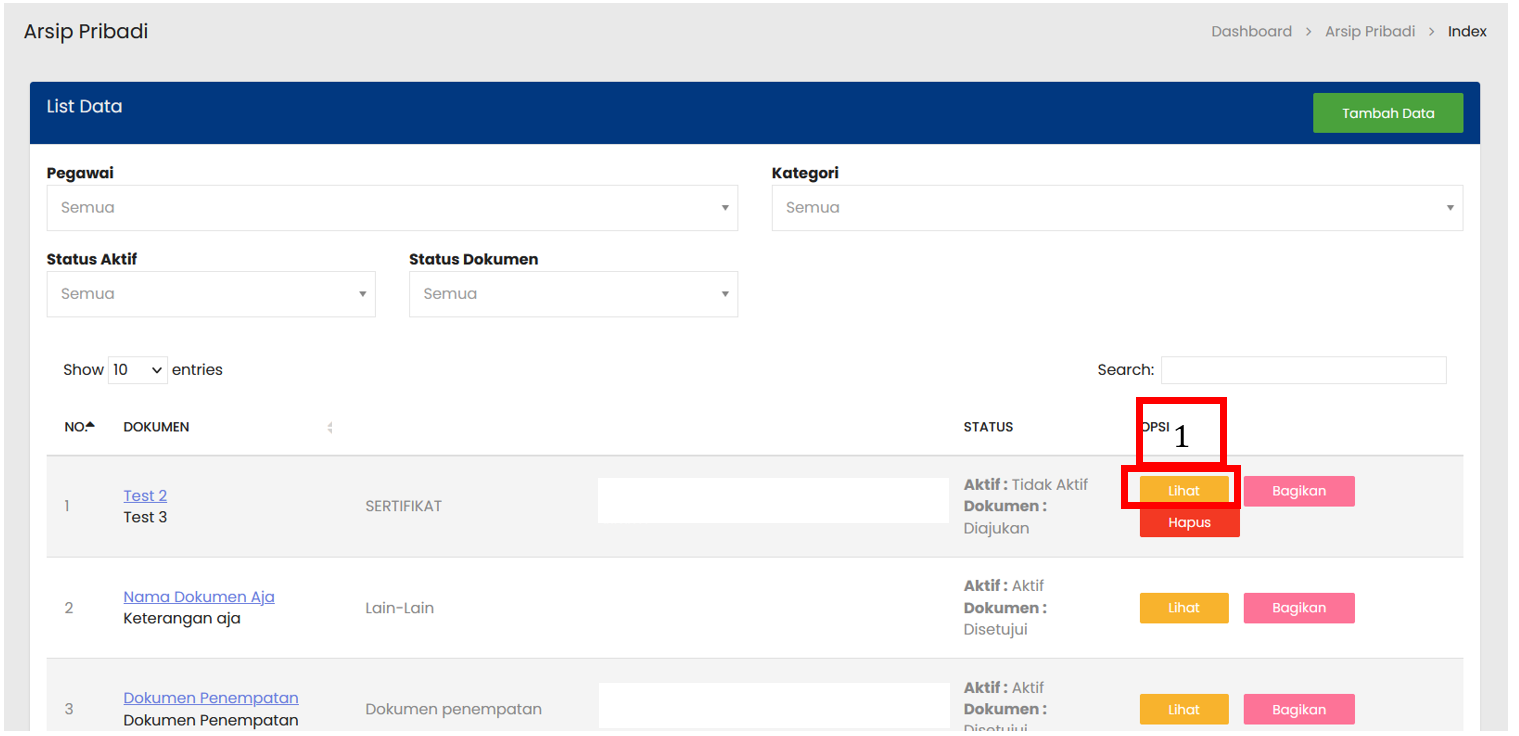Select Arsip Pribadi in the breadcrumb
The image size is (1519, 736).
pyautogui.click(x=1369, y=31)
